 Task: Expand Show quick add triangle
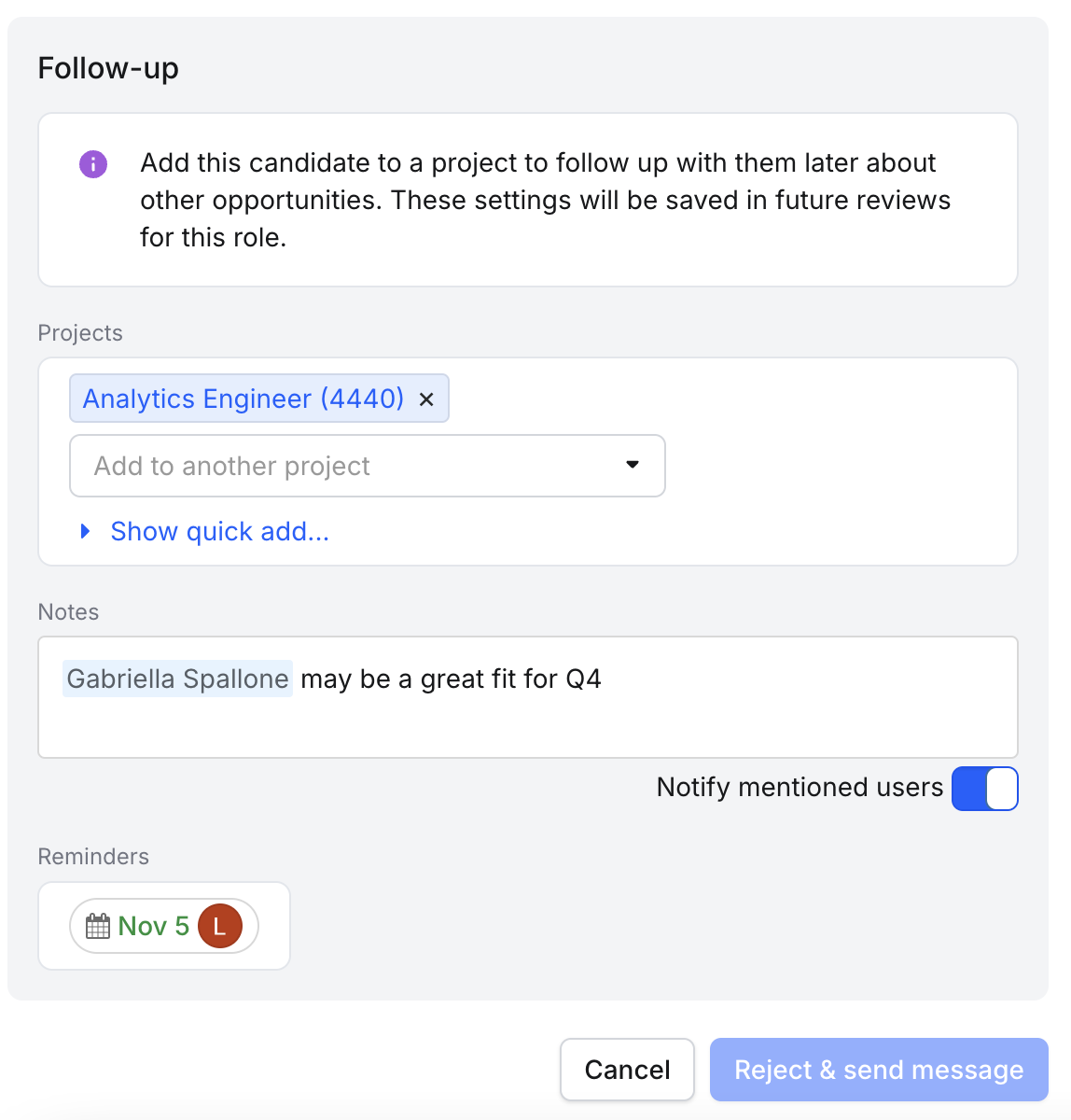coord(86,531)
